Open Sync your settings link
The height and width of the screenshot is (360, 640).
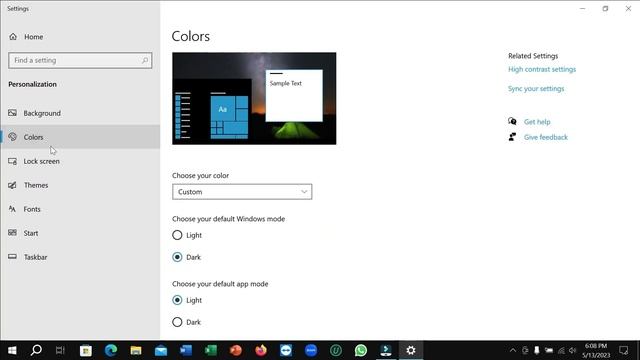tap(536, 89)
